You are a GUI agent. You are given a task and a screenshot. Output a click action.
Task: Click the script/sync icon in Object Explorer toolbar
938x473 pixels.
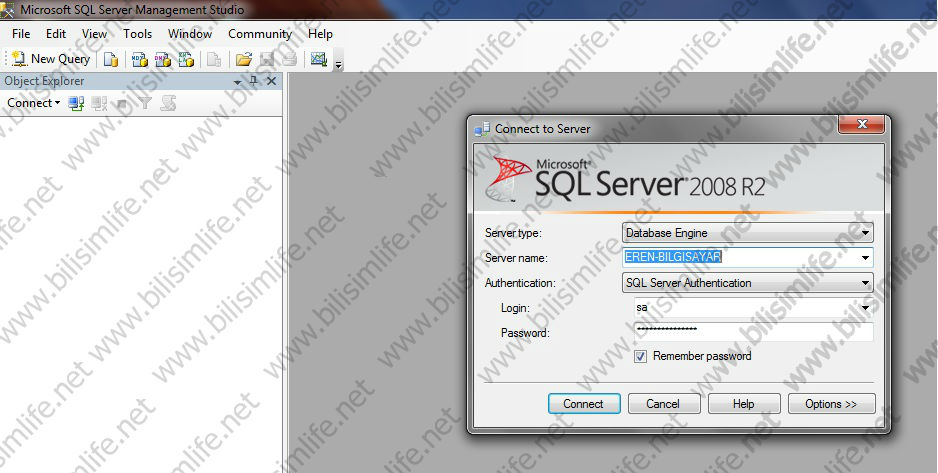click(168, 103)
